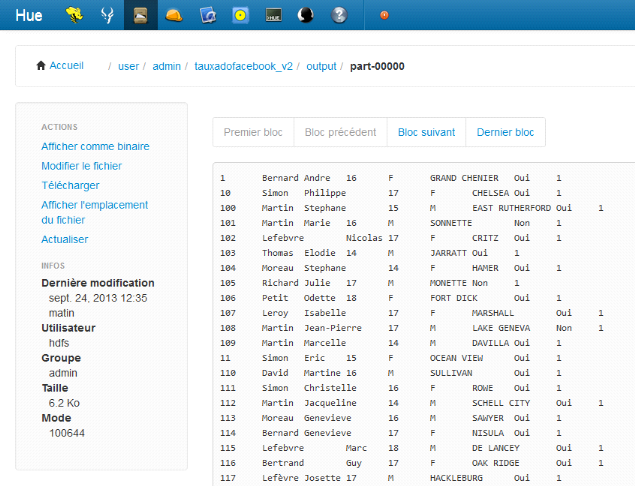Open the Oozie yellow circle icon
635x486 pixels.
click(x=240, y=15)
